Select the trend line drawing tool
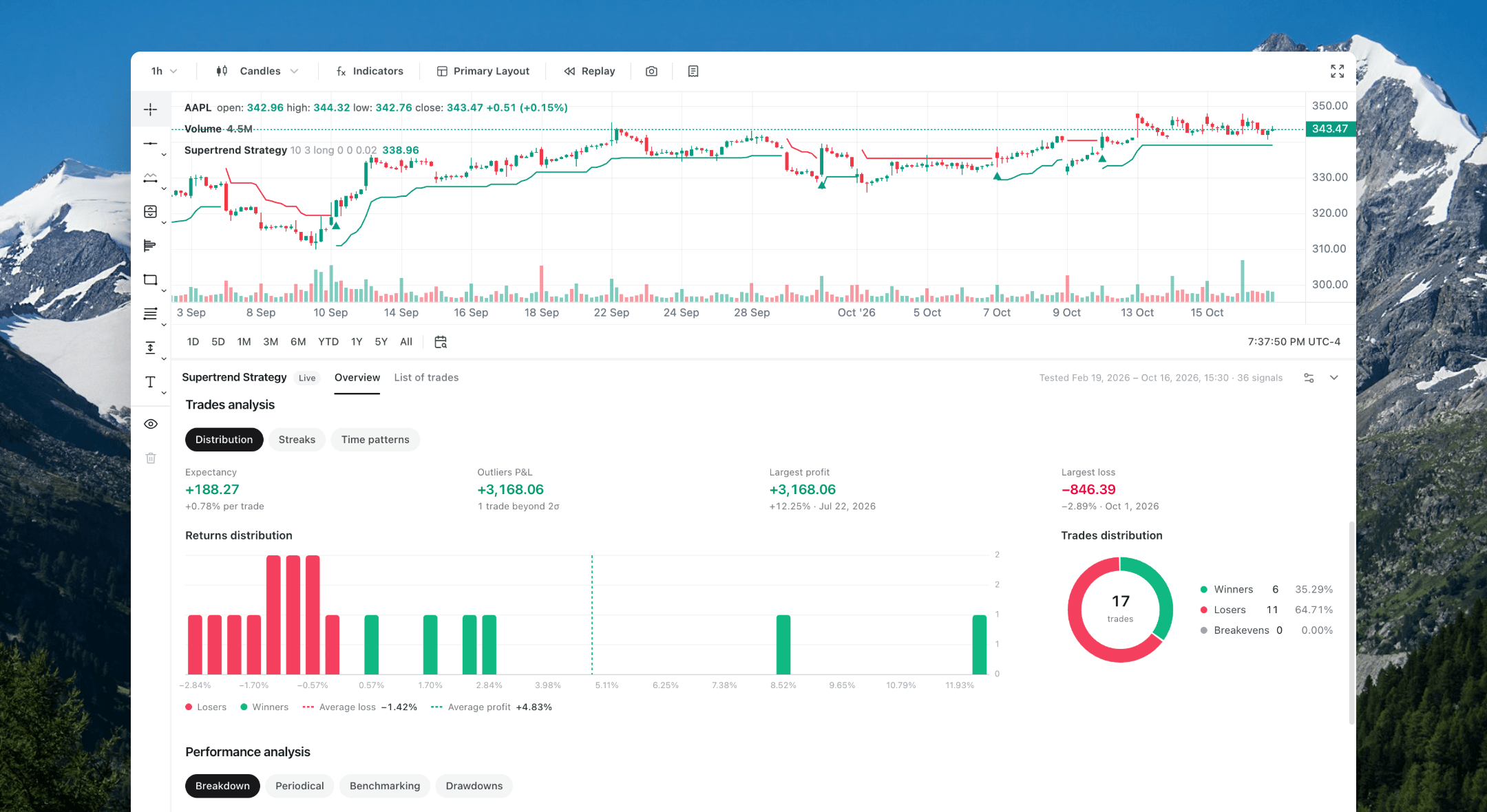This screenshot has width=1487, height=812. (x=150, y=143)
